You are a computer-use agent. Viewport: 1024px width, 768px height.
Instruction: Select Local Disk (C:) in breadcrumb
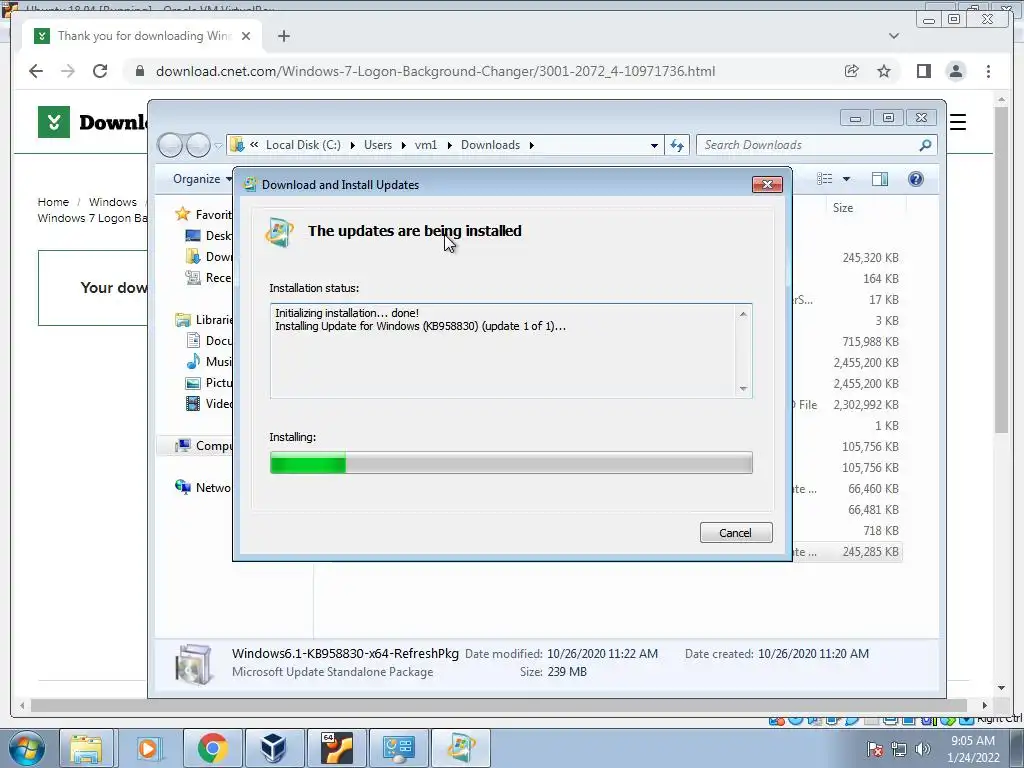pos(303,145)
